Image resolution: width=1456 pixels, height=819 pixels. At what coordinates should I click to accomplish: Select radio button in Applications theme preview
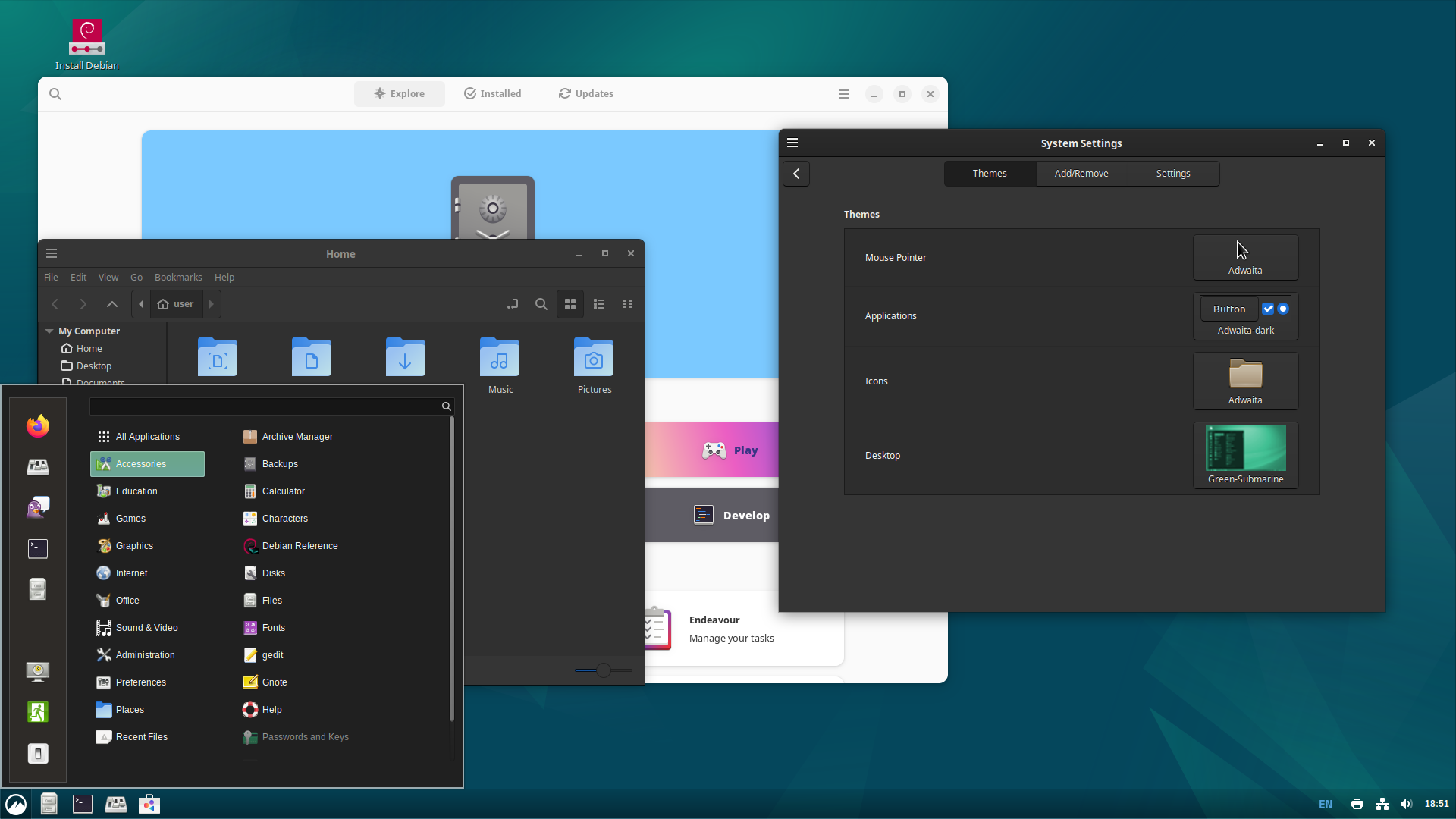coord(1283,309)
